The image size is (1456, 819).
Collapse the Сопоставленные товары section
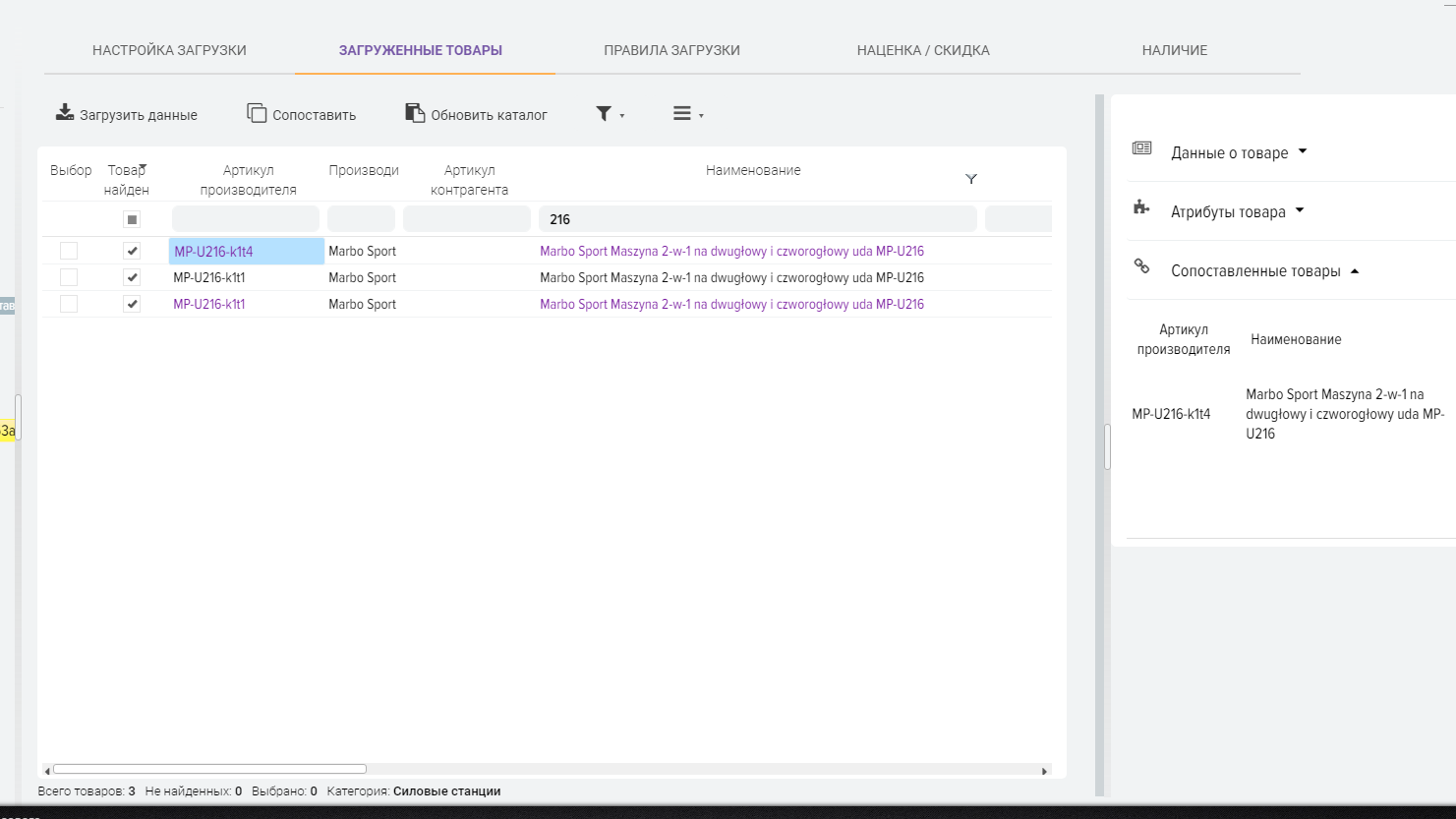1264,270
